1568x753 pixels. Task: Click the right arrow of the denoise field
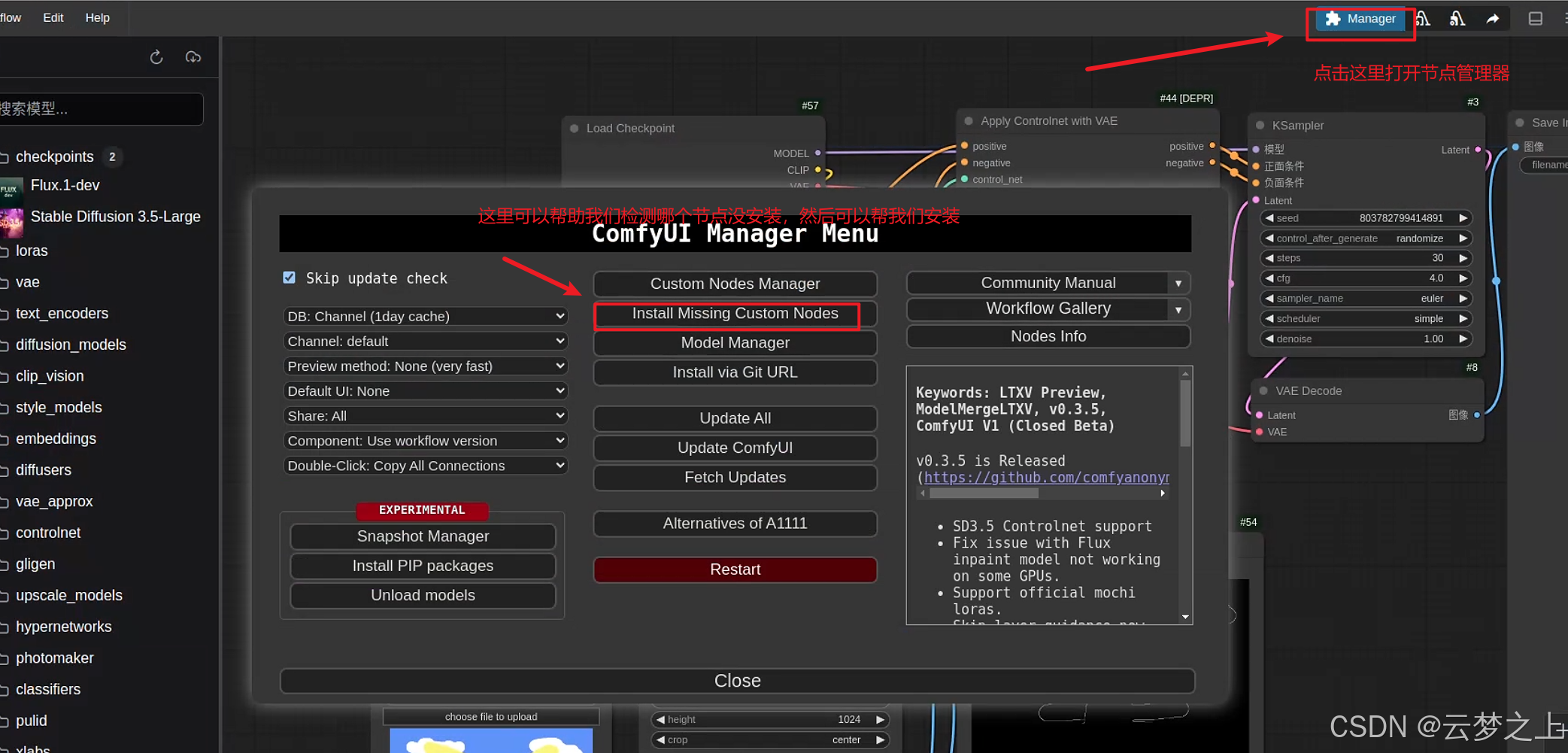(1463, 339)
